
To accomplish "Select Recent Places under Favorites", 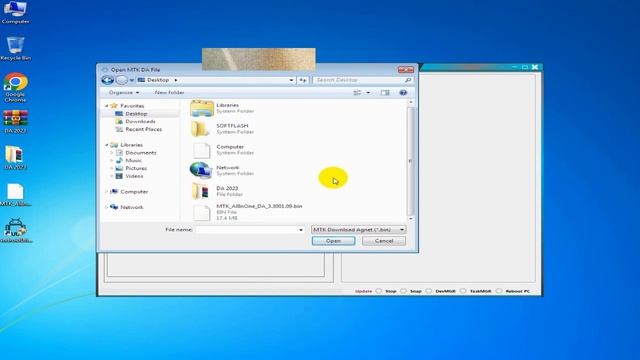I will pos(139,129).
